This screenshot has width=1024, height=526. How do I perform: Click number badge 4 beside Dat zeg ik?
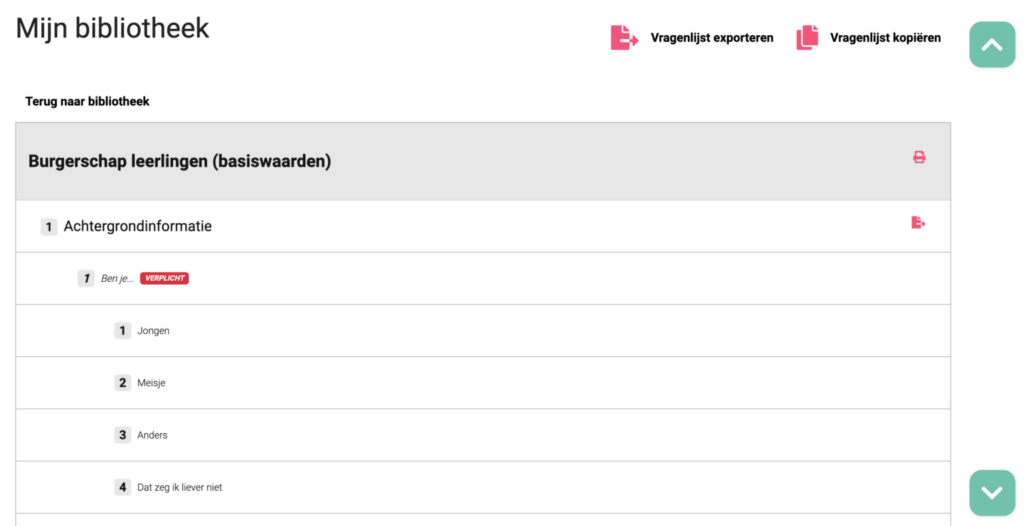[123, 487]
